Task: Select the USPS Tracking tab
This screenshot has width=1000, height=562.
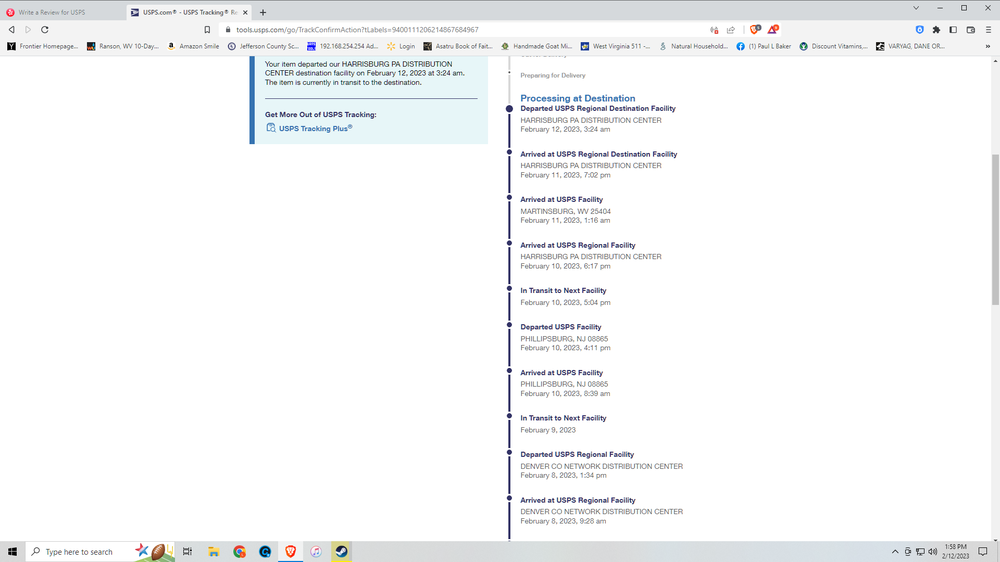Action: [x=185, y=13]
